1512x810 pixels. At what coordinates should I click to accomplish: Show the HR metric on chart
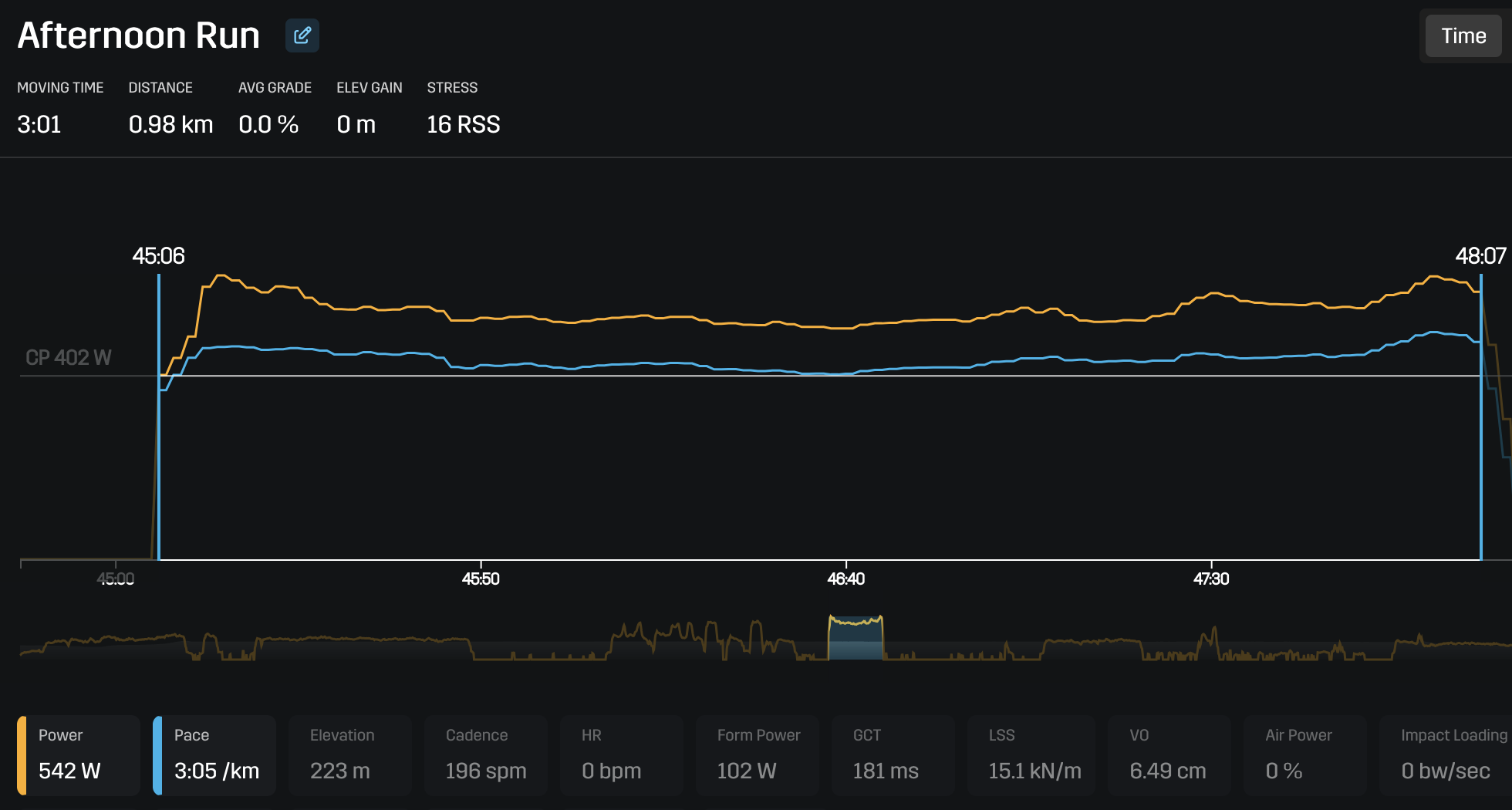click(x=622, y=754)
